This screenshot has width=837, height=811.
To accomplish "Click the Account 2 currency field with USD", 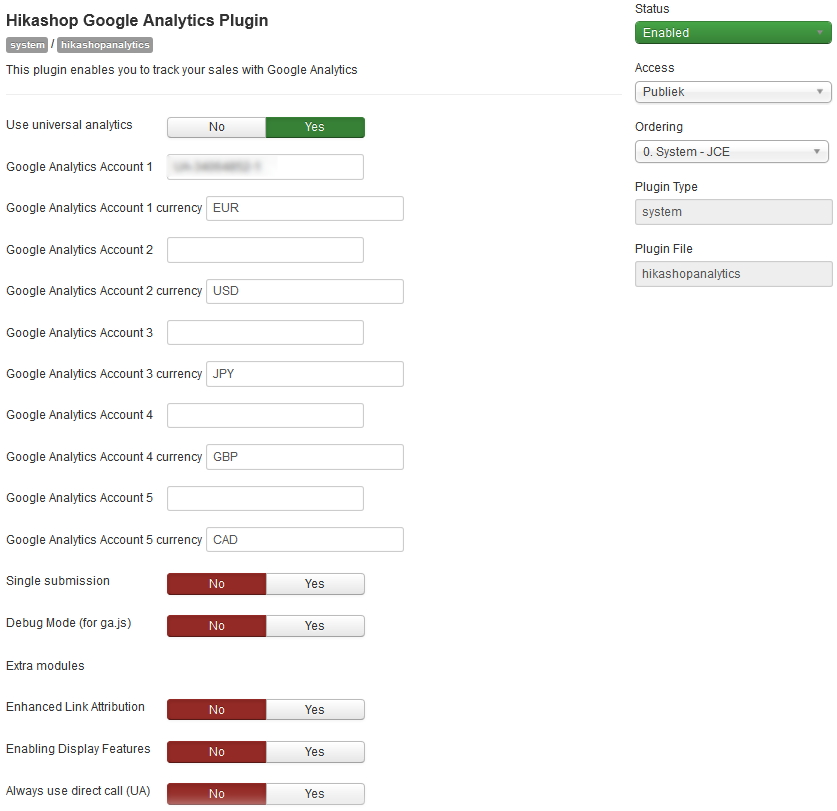I will pos(305,291).
